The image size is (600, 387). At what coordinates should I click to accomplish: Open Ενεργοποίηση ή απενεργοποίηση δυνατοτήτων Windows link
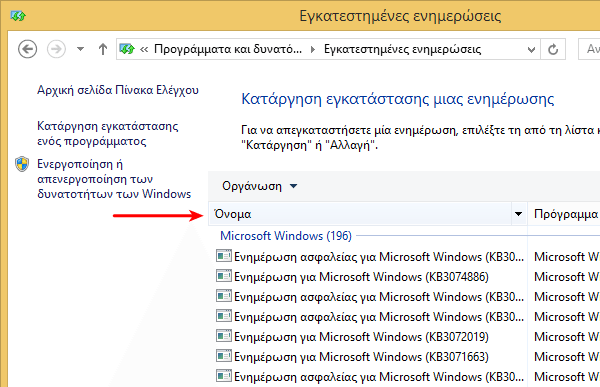(114, 179)
